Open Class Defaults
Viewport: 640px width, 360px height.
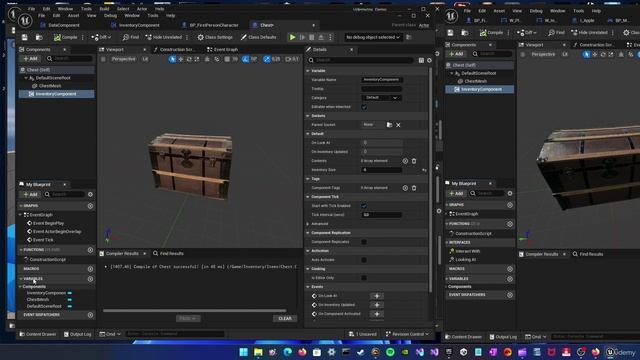point(258,37)
